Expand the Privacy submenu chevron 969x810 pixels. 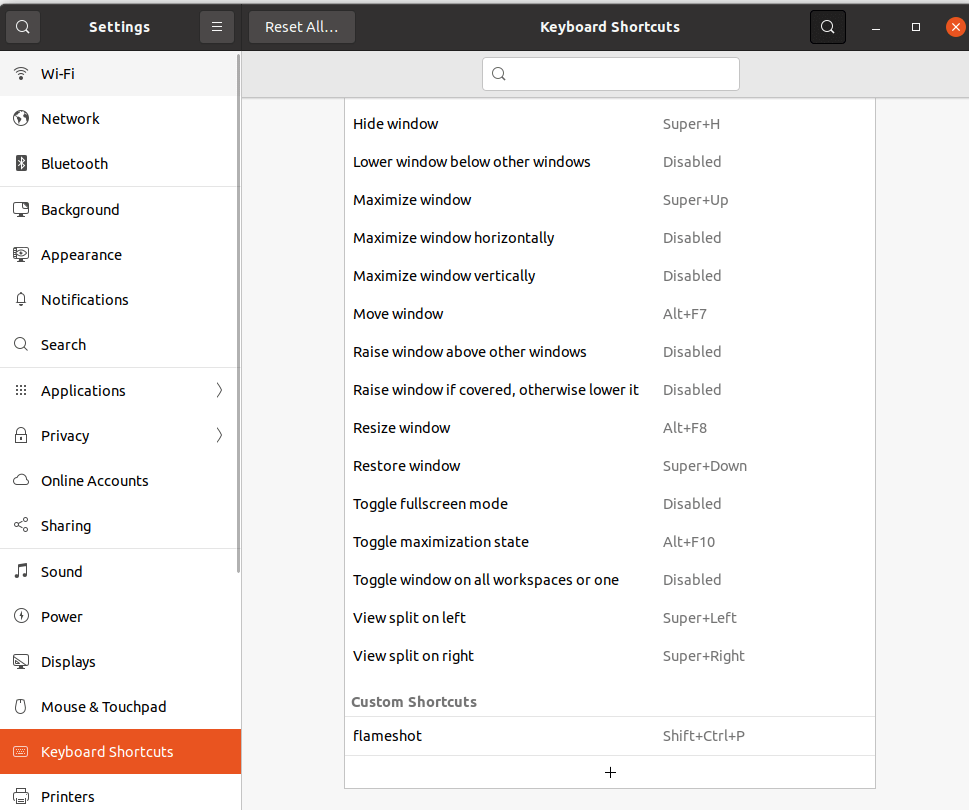(219, 435)
